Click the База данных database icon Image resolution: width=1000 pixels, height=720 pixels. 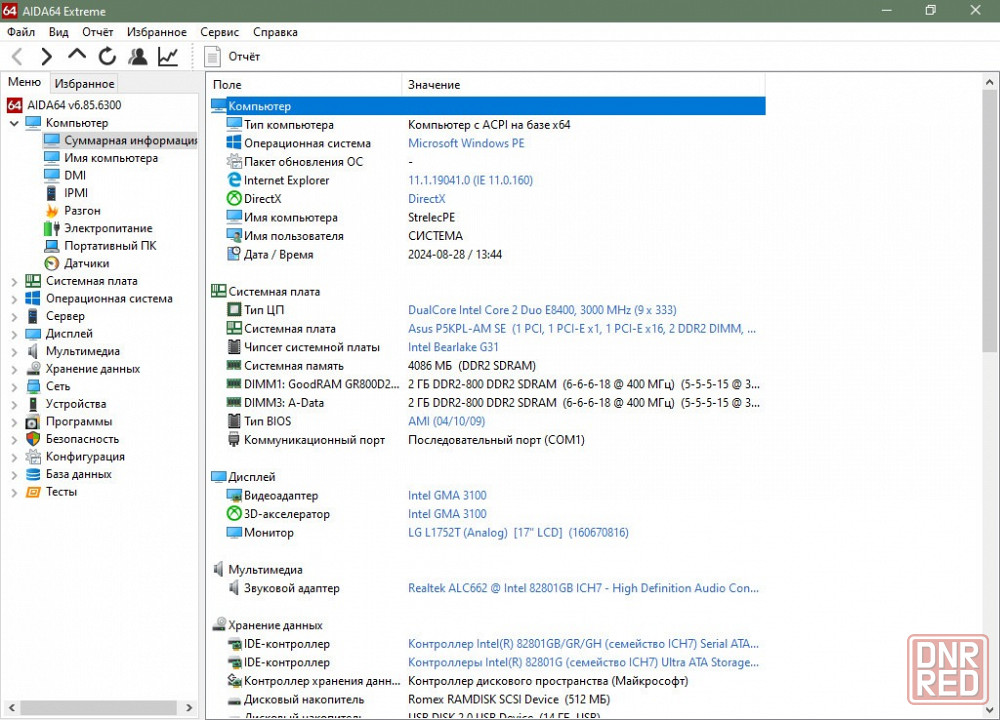click(33, 474)
